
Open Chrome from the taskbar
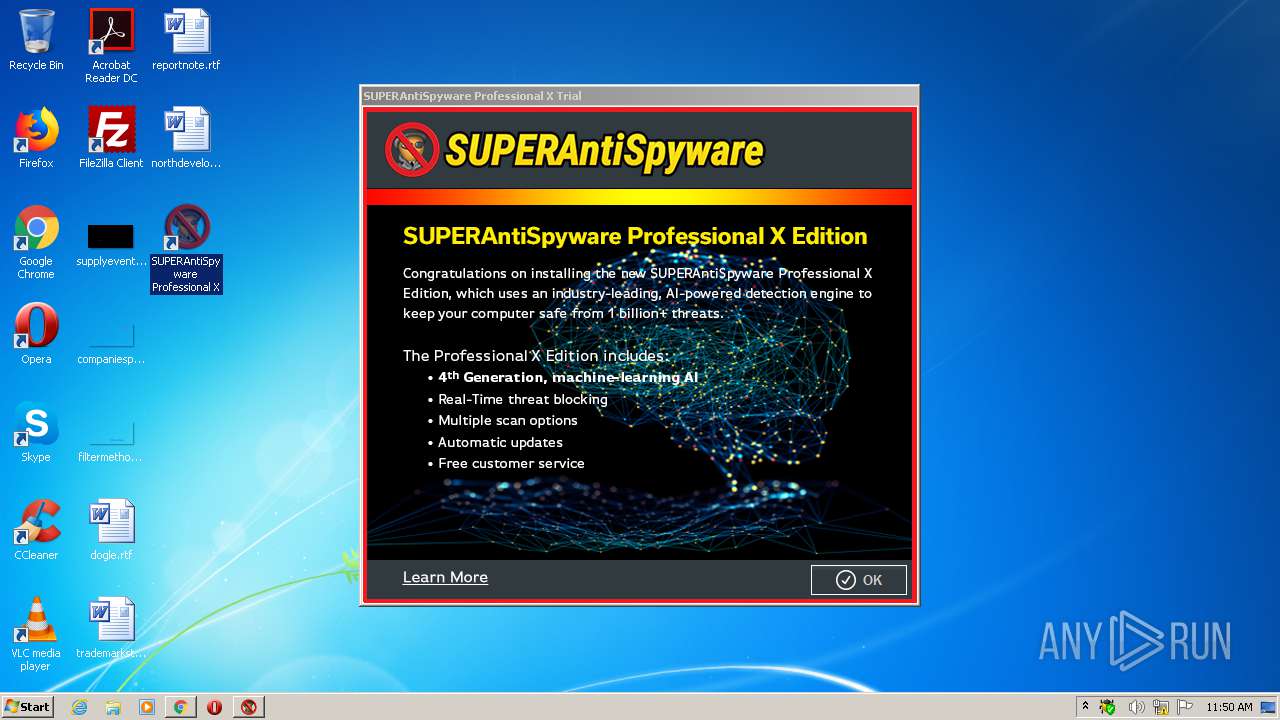(x=180, y=707)
